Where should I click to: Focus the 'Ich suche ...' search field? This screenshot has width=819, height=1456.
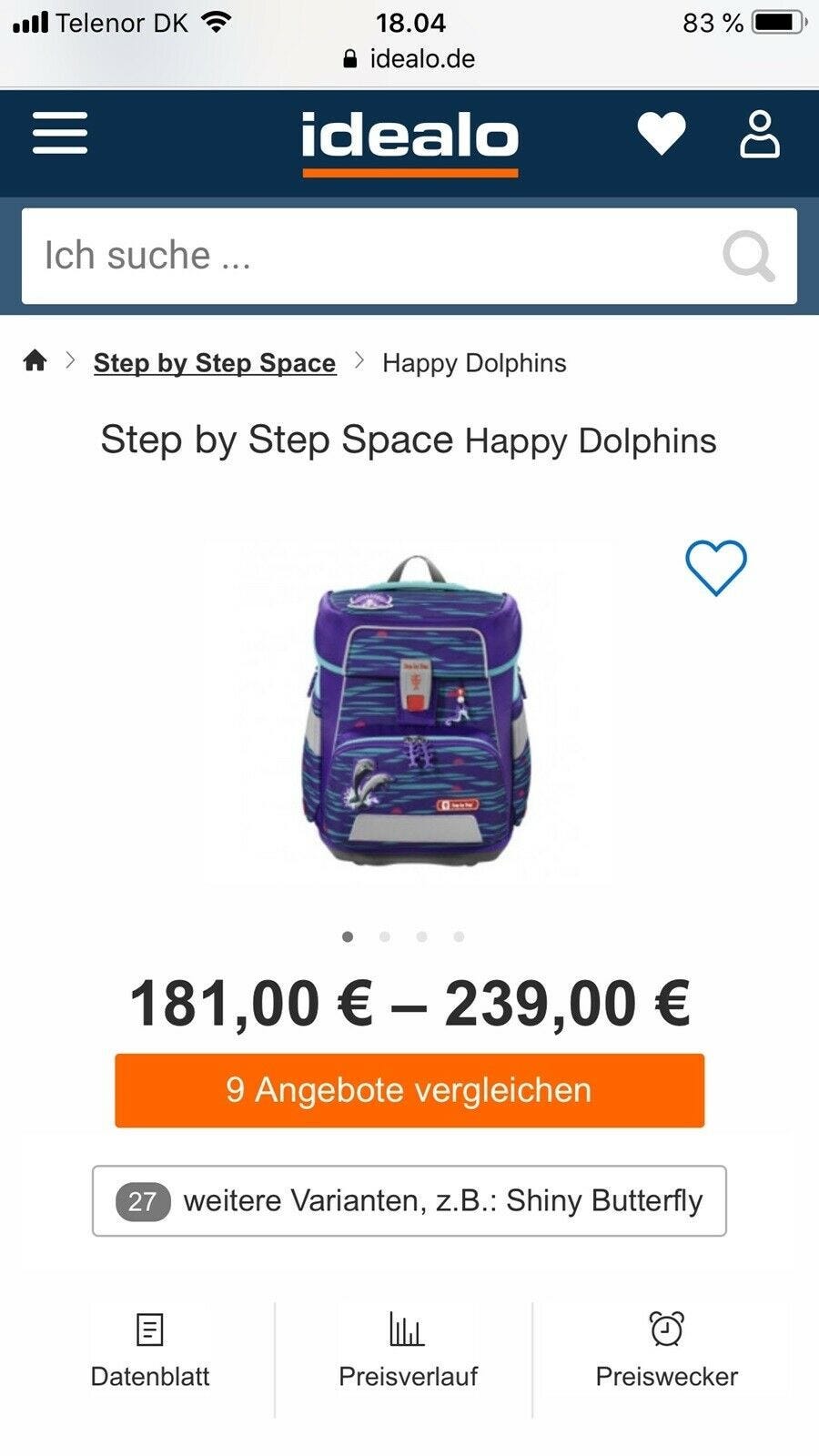[409, 256]
